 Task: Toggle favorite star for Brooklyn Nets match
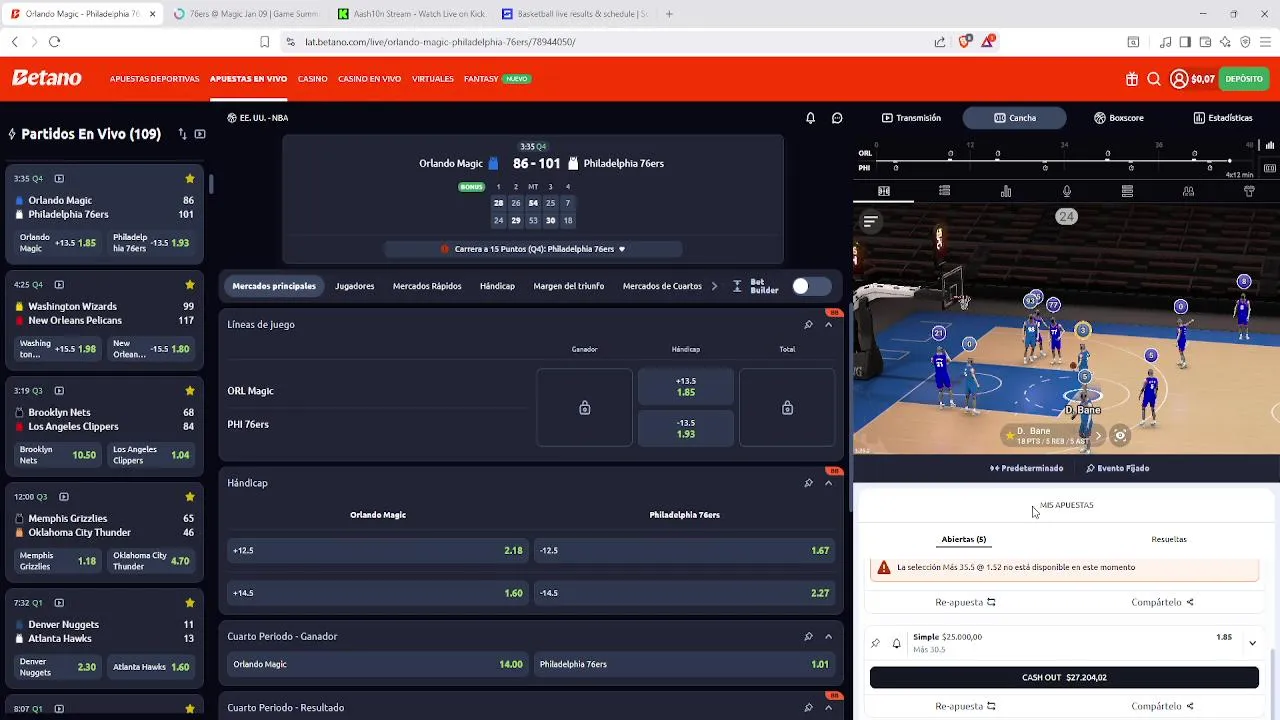190,391
